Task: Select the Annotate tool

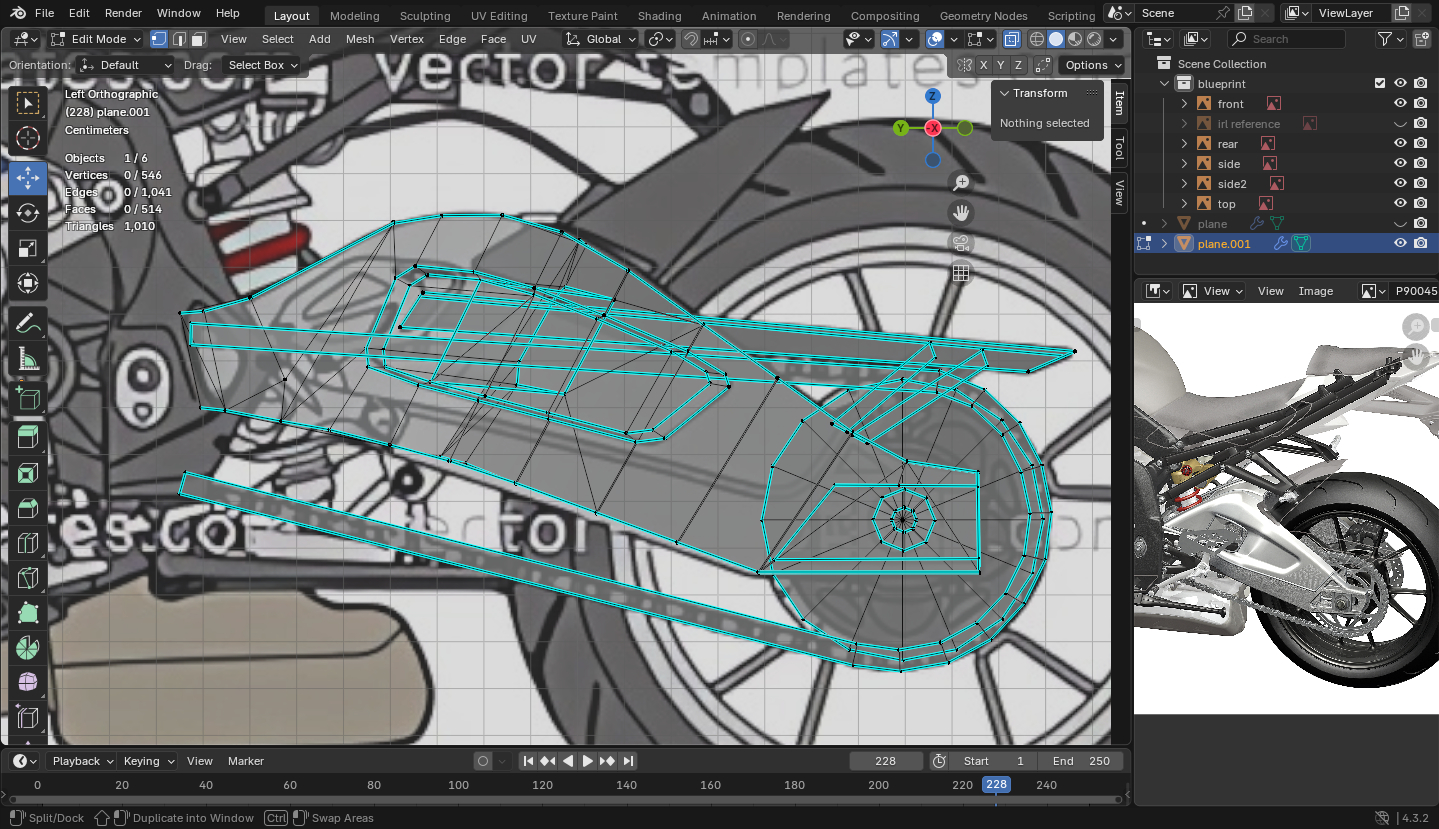Action: click(x=28, y=323)
